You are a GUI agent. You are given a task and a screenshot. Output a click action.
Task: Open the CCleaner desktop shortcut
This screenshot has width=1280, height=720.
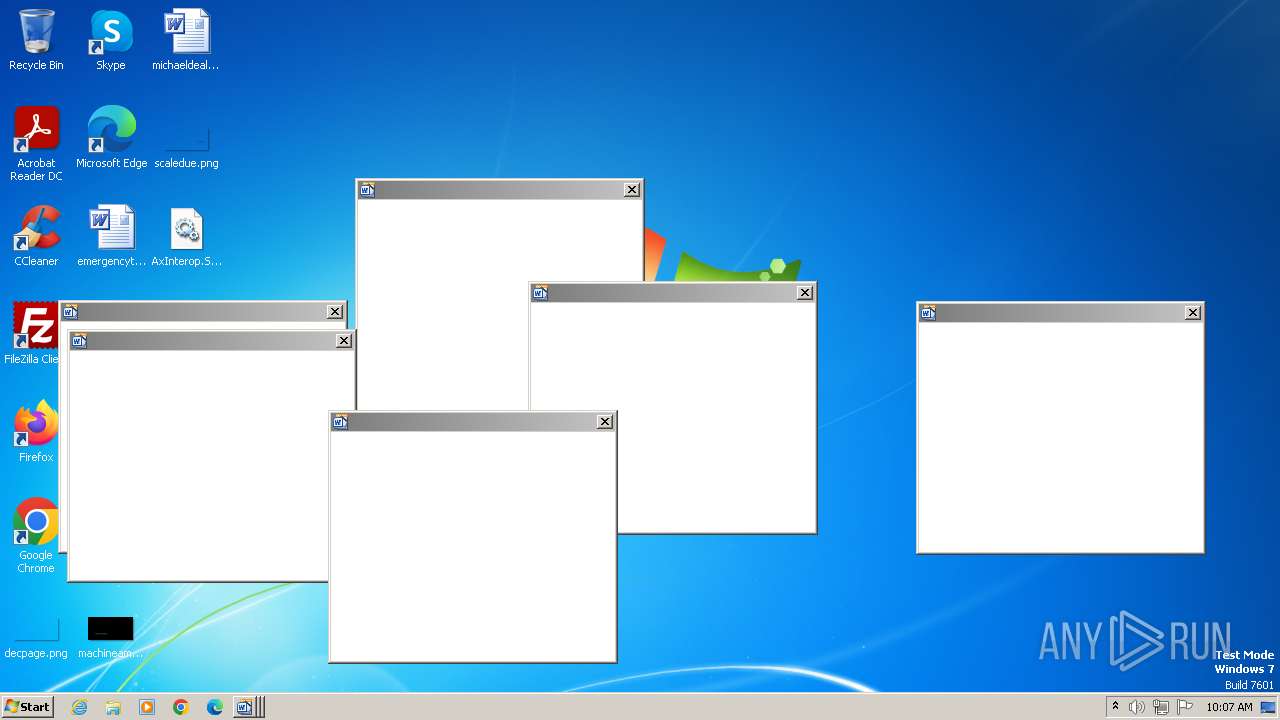36,236
